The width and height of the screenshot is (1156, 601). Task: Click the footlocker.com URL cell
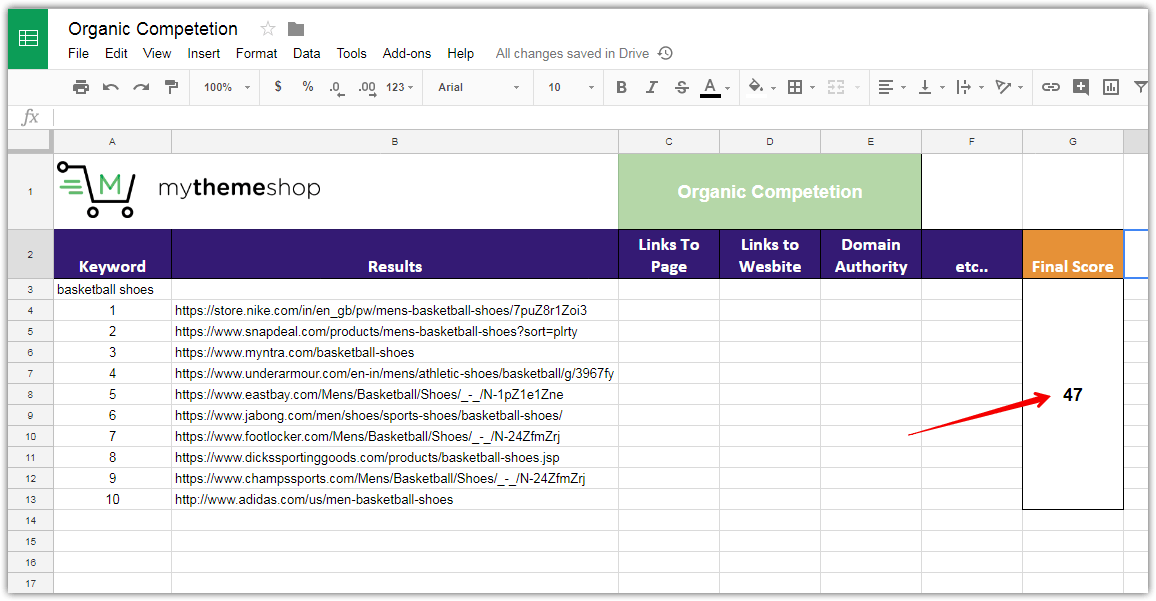pyautogui.click(x=394, y=437)
